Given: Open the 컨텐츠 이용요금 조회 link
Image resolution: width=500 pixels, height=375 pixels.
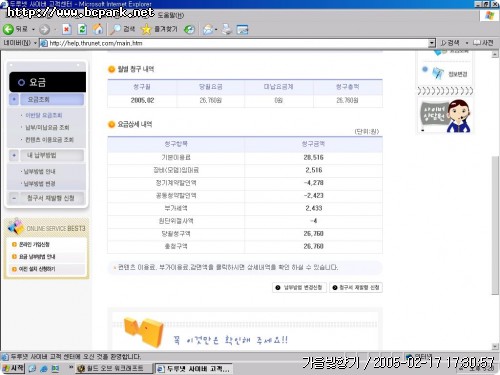Looking at the screenshot, I should point(49,139).
